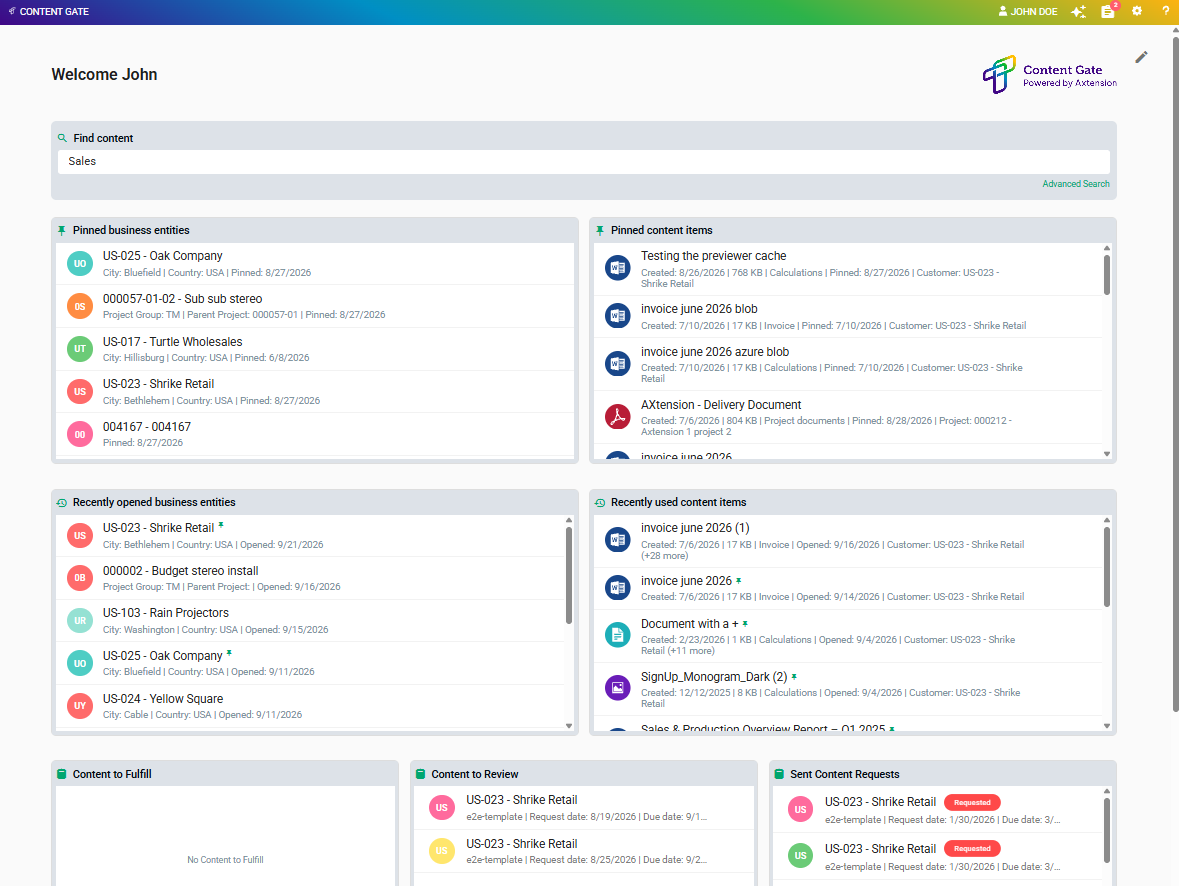
Task: Click the UT avatar for Turtle Wholesales
Action: point(80,349)
